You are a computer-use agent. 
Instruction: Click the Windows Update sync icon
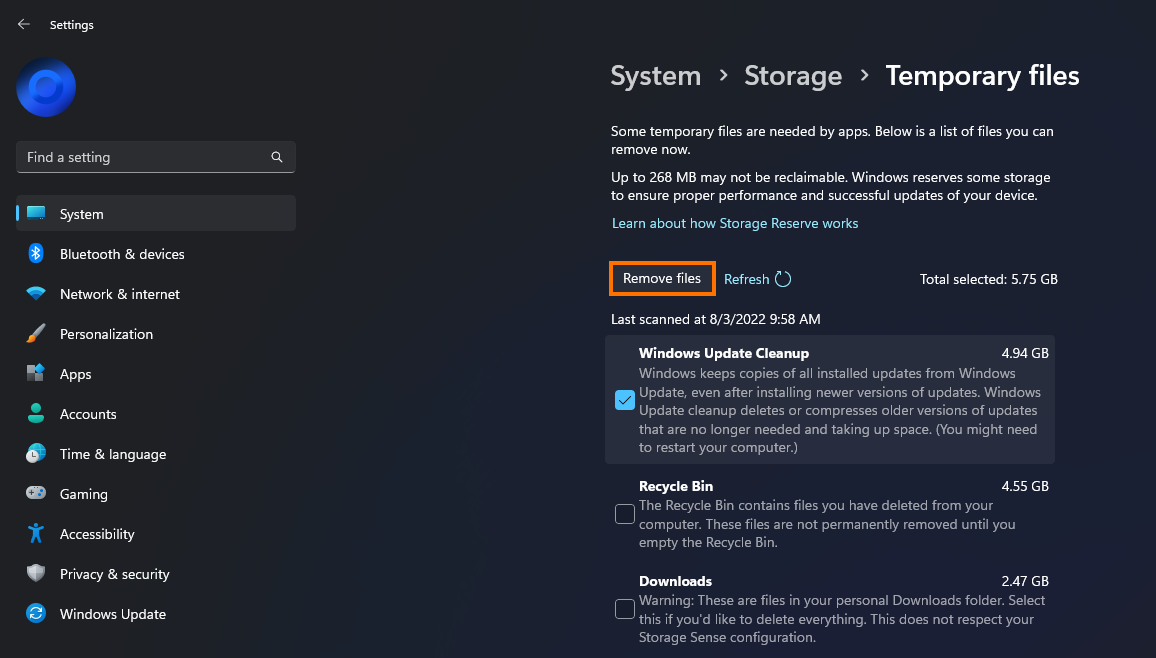[35, 613]
